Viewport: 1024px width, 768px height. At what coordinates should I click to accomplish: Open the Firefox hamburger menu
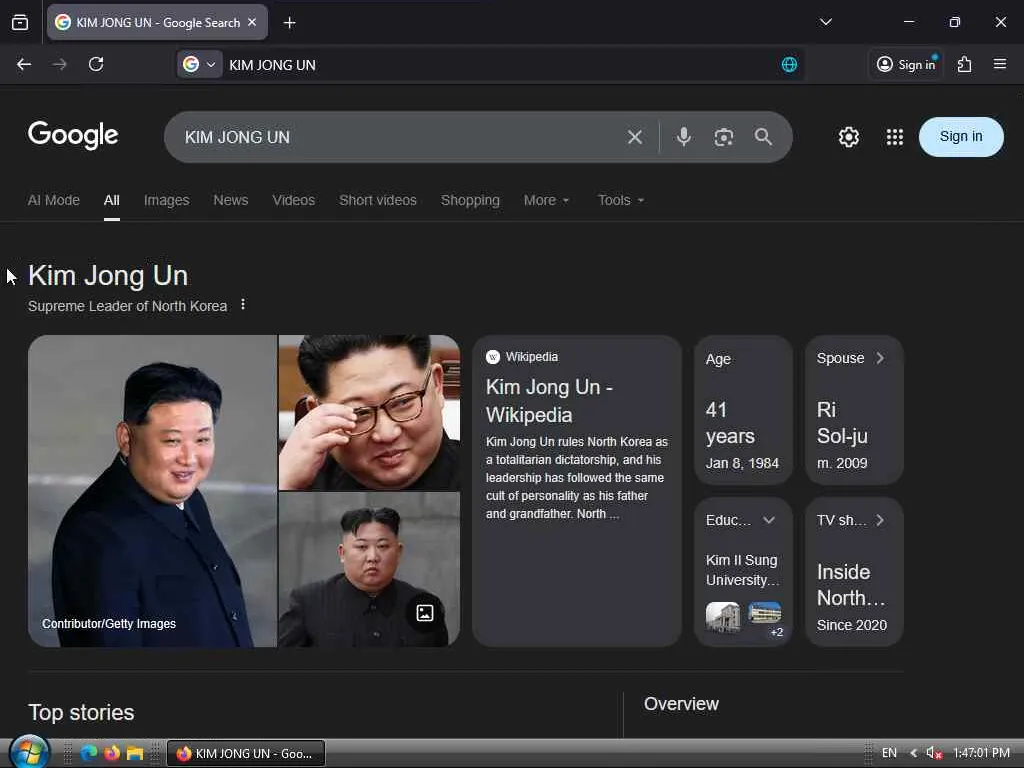click(x=1000, y=64)
